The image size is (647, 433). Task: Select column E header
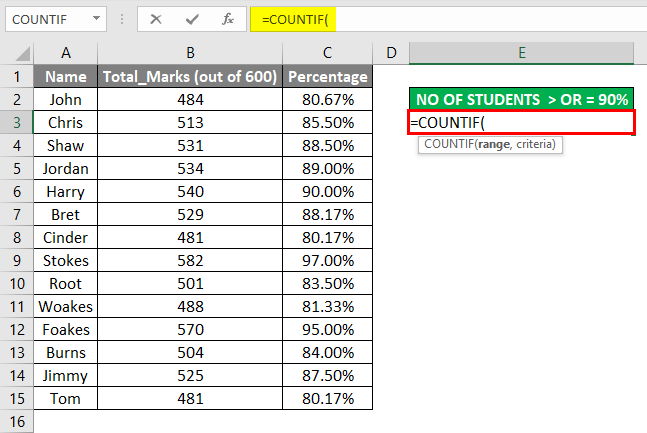(522, 52)
